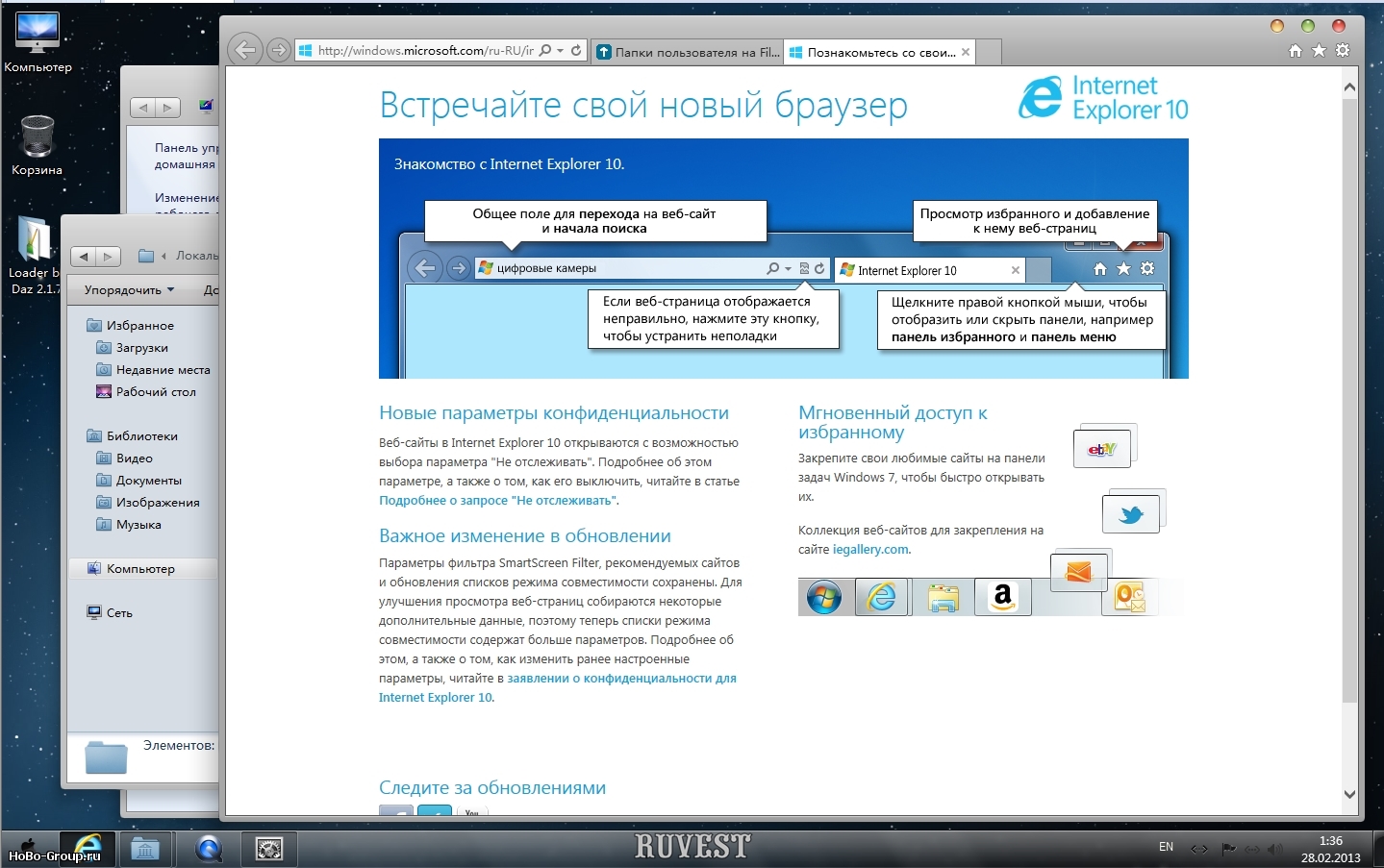Click the Amazon icon in illustration
The image size is (1384, 868).
tap(1003, 597)
